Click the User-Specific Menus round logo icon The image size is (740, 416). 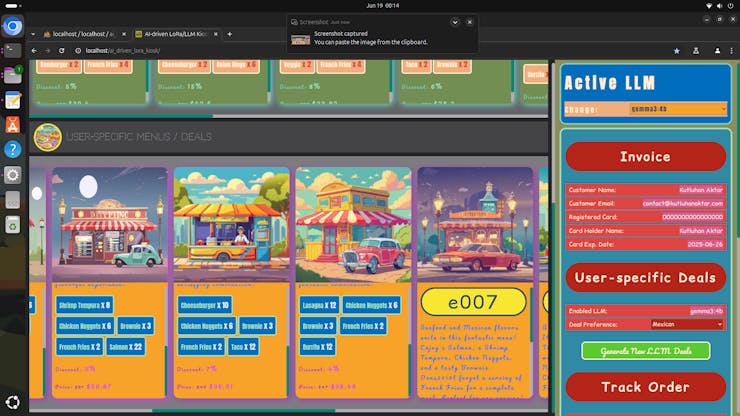point(46,136)
